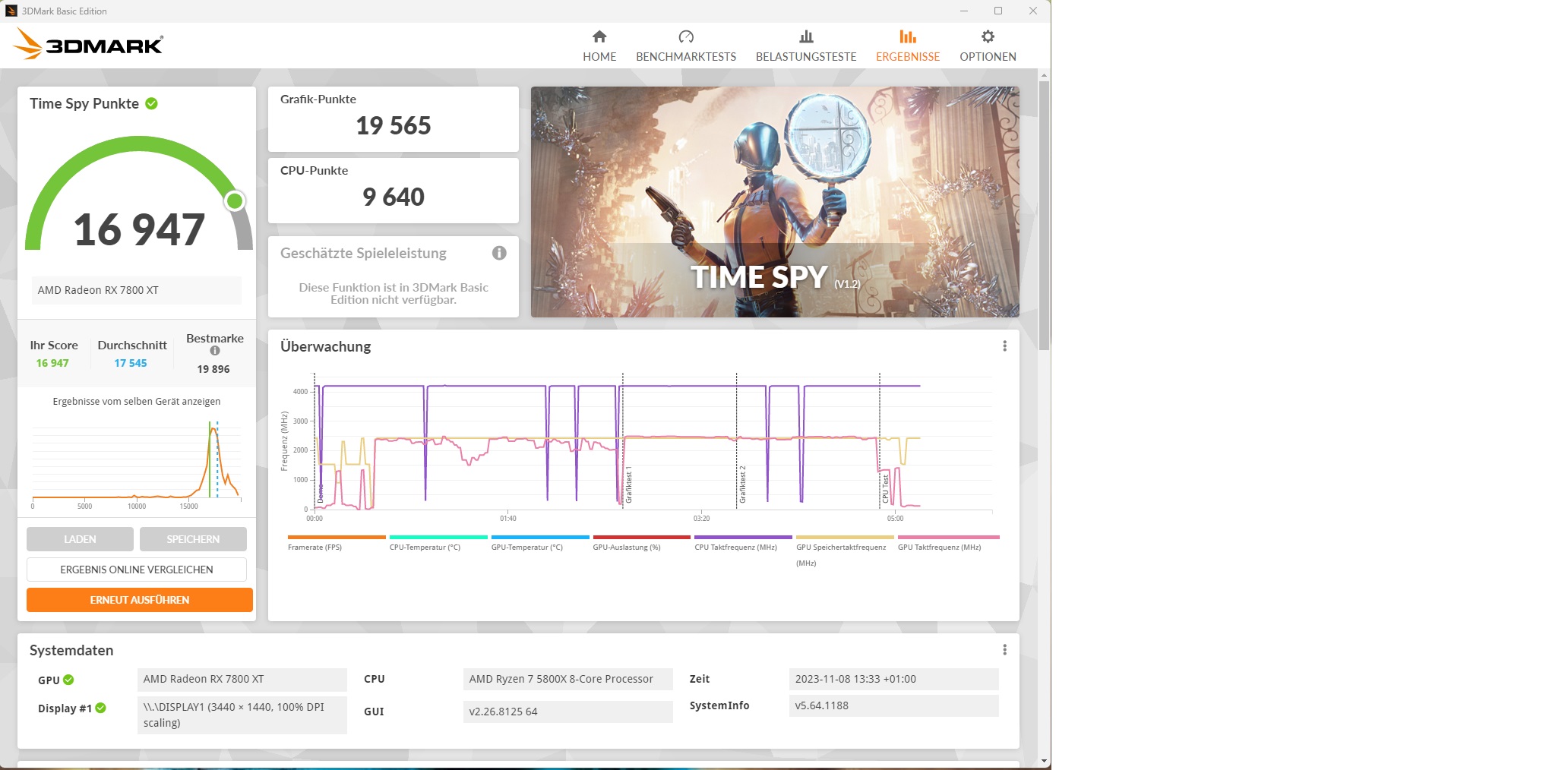Open the Systemdaten three-dot menu
Viewport: 1568px width, 770px height.
tap(1004, 650)
